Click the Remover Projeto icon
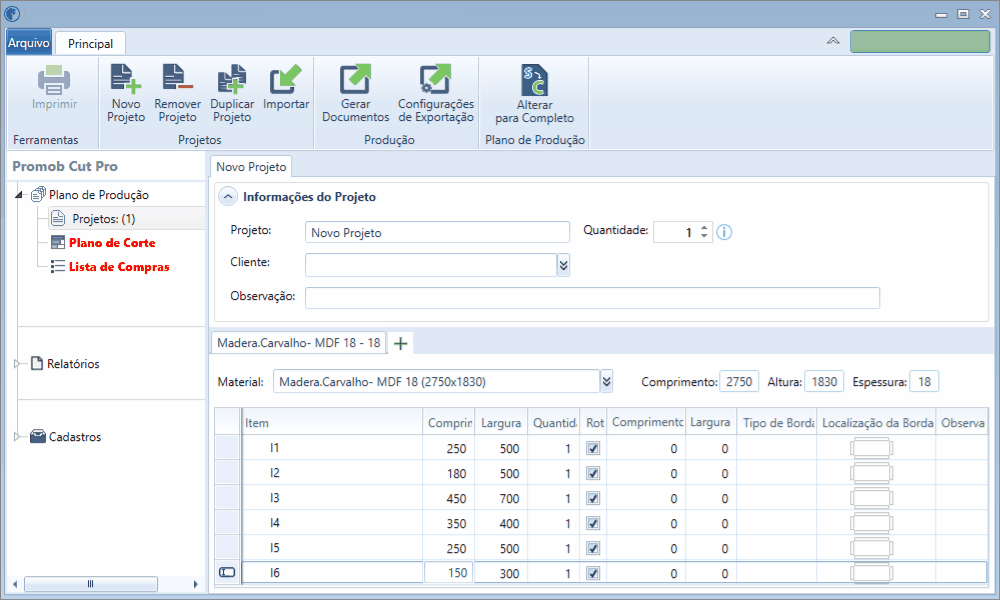 click(177, 78)
